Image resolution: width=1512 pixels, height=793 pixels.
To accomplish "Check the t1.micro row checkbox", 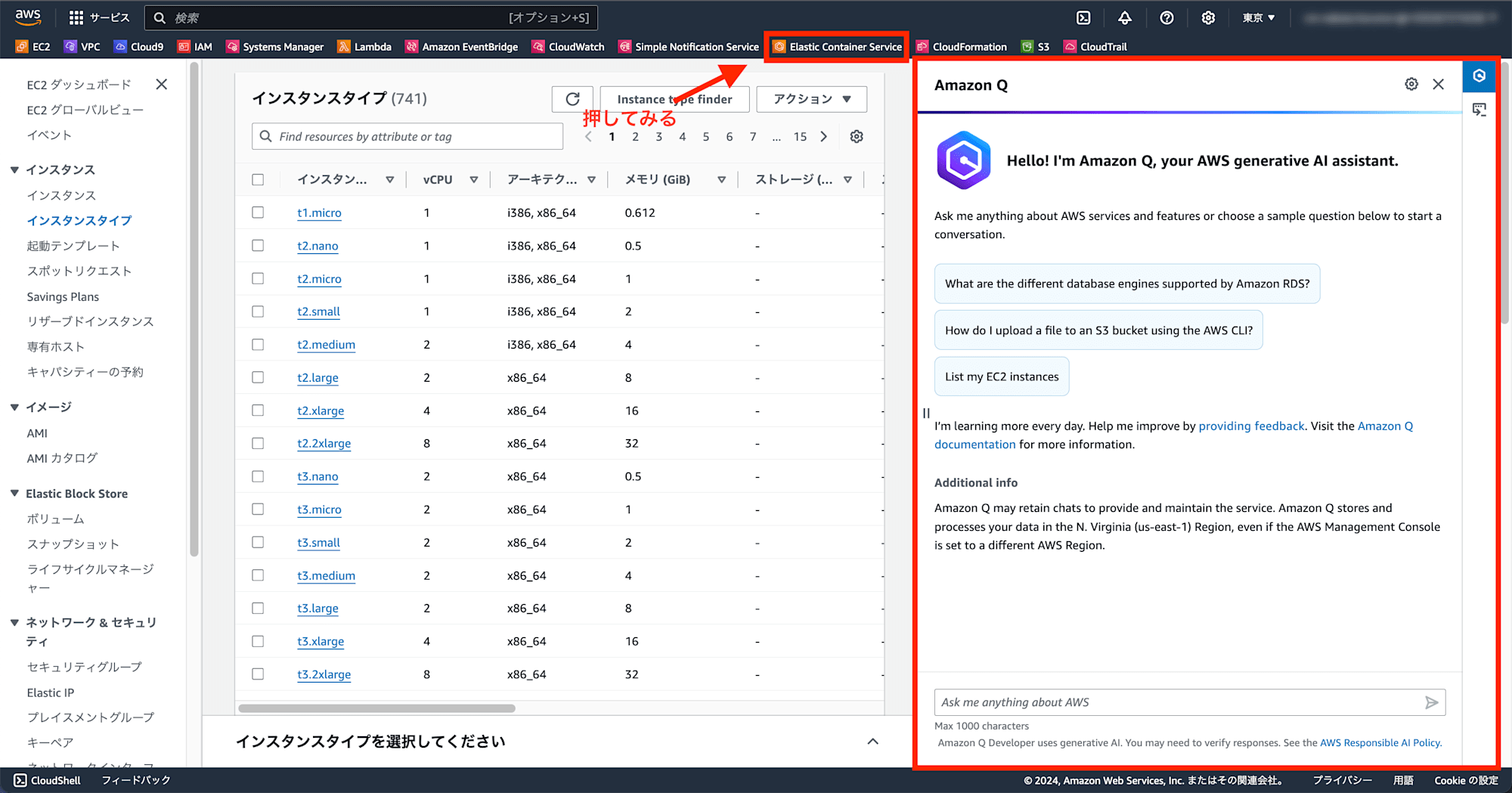I will pos(258,213).
